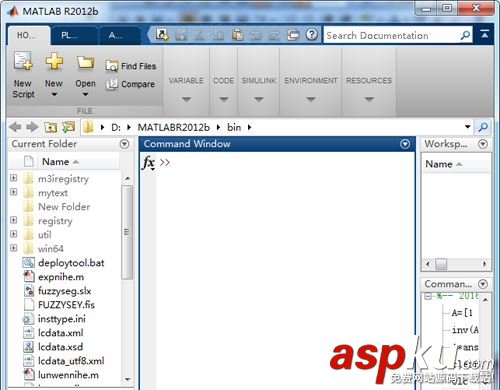This screenshot has width=500, height=390.
Task: Minimize the toolstrip with top-right arrow
Action: [485, 34]
